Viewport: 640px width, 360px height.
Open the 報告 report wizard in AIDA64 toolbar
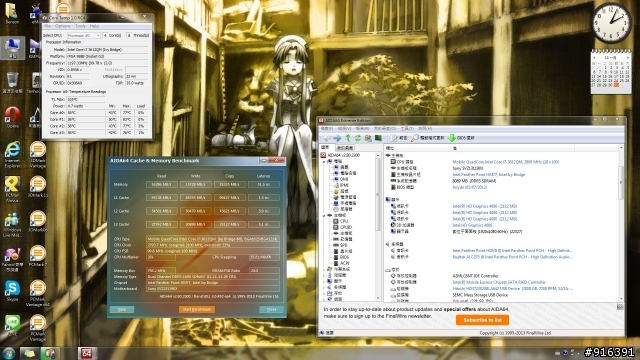[399, 138]
